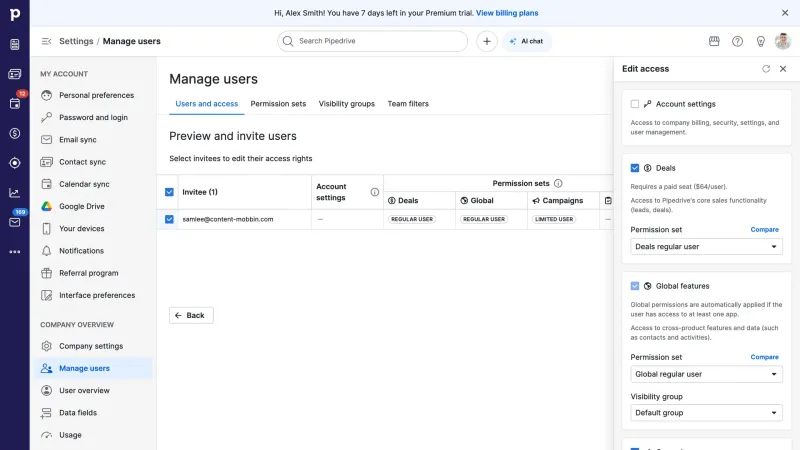Go Back from invite preview
Screen dimensions: 800x450
coord(191,315)
